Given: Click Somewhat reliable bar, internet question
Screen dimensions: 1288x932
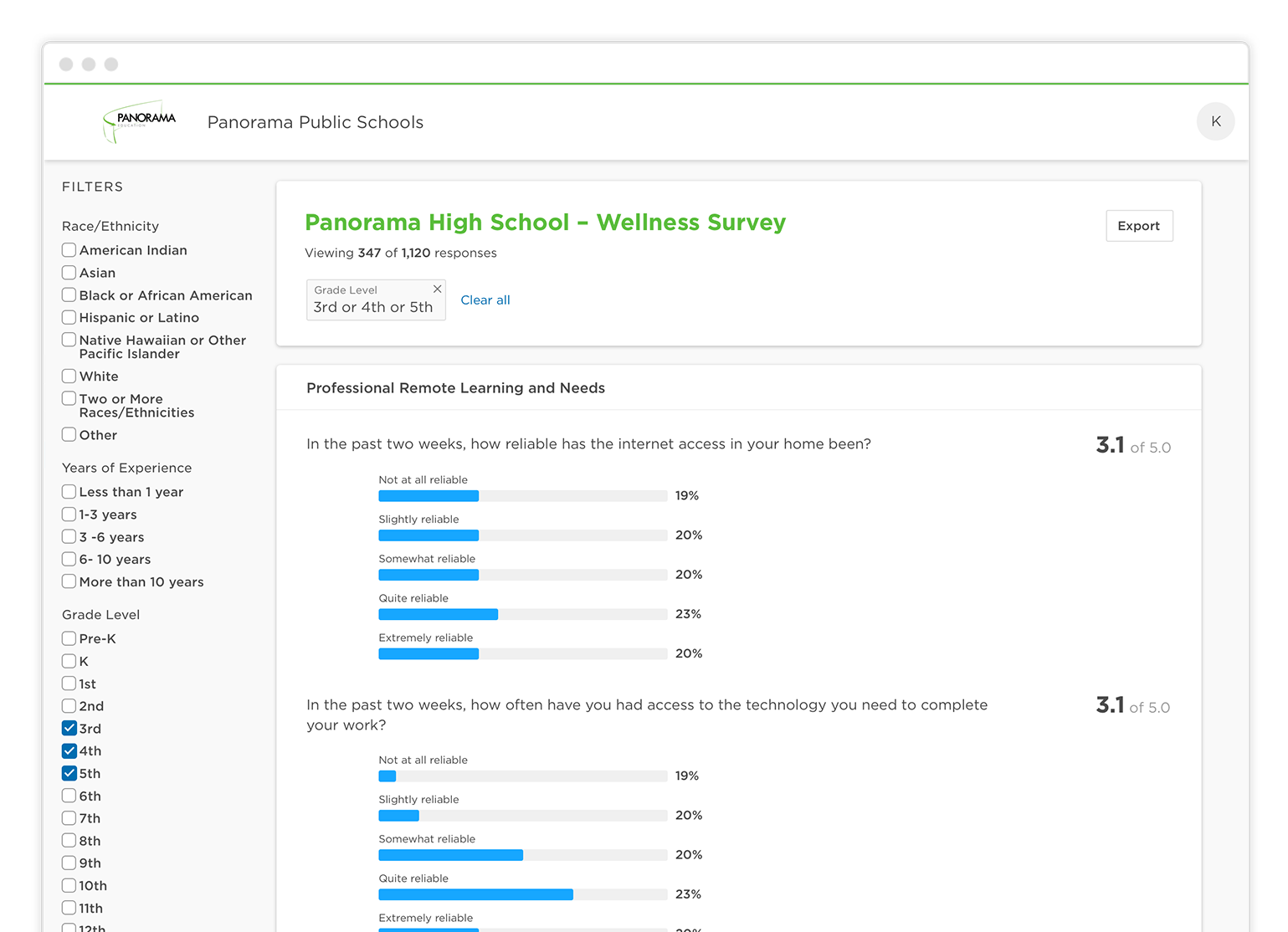Looking at the screenshot, I should pyautogui.click(x=523, y=575).
